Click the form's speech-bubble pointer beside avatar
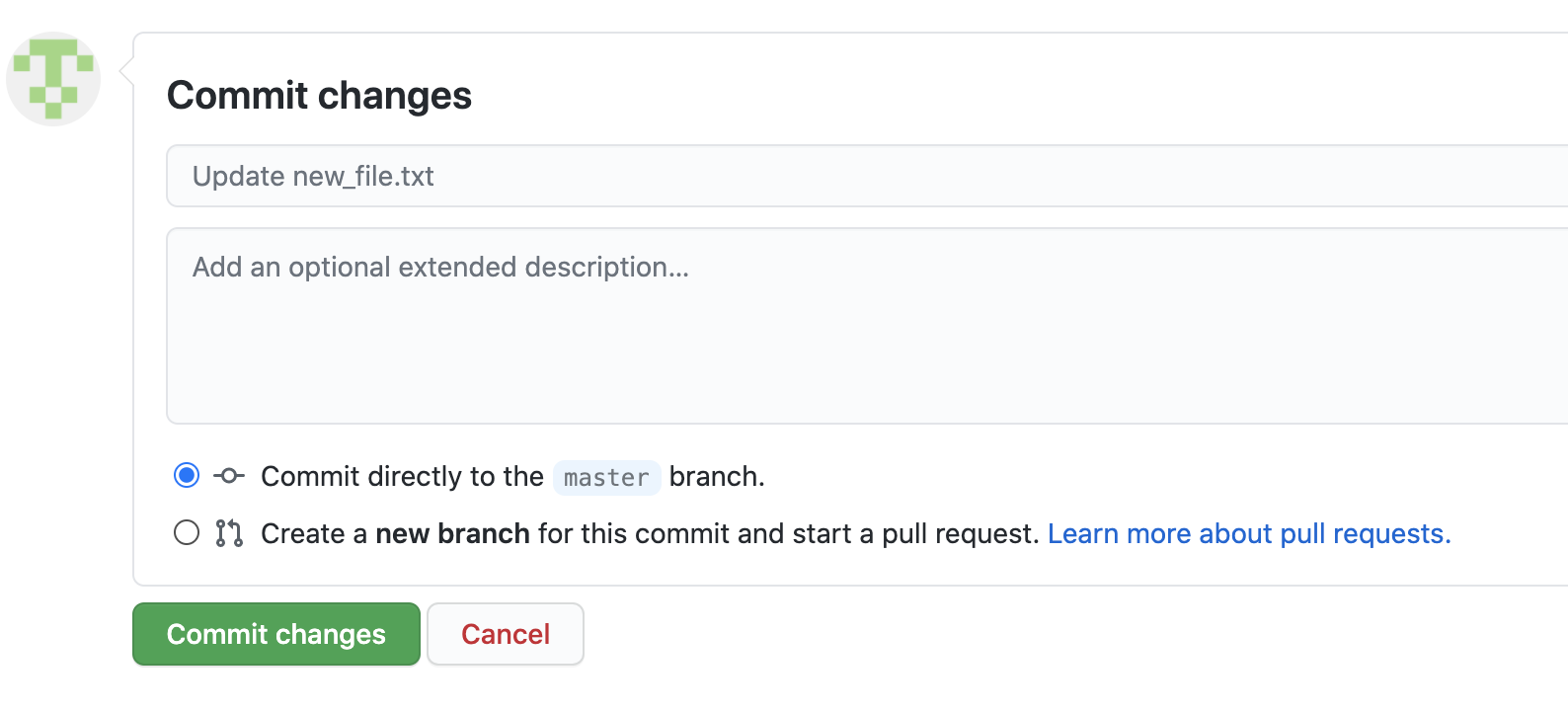 [126, 72]
